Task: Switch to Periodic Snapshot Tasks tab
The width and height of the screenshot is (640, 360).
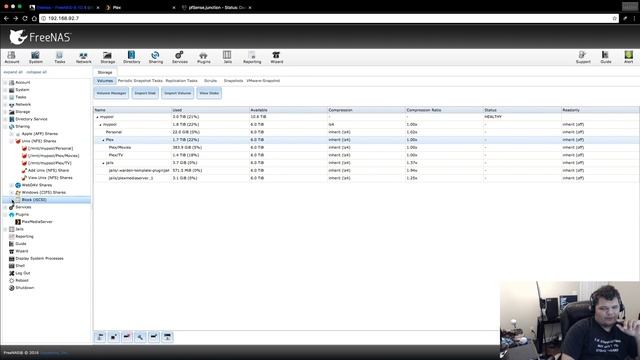Action: pos(140,81)
